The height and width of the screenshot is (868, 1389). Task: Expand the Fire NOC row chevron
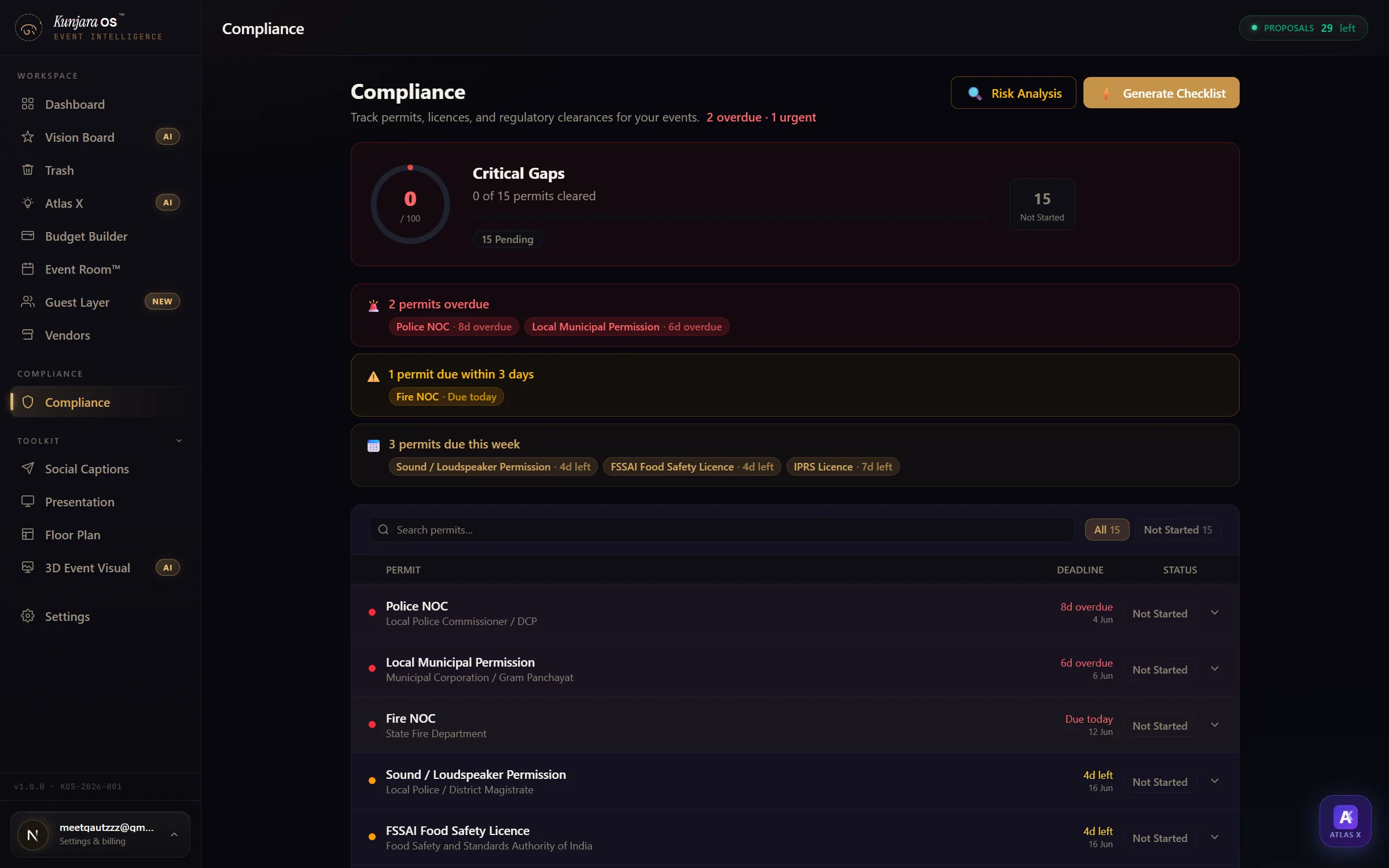1215,725
